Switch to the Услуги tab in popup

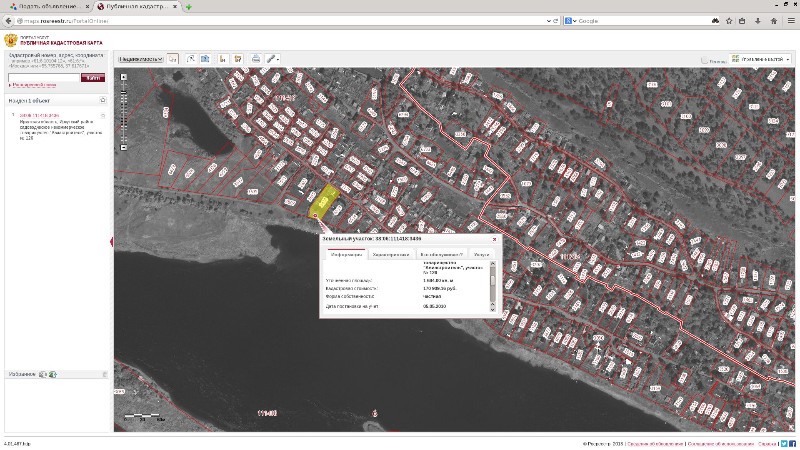(482, 255)
